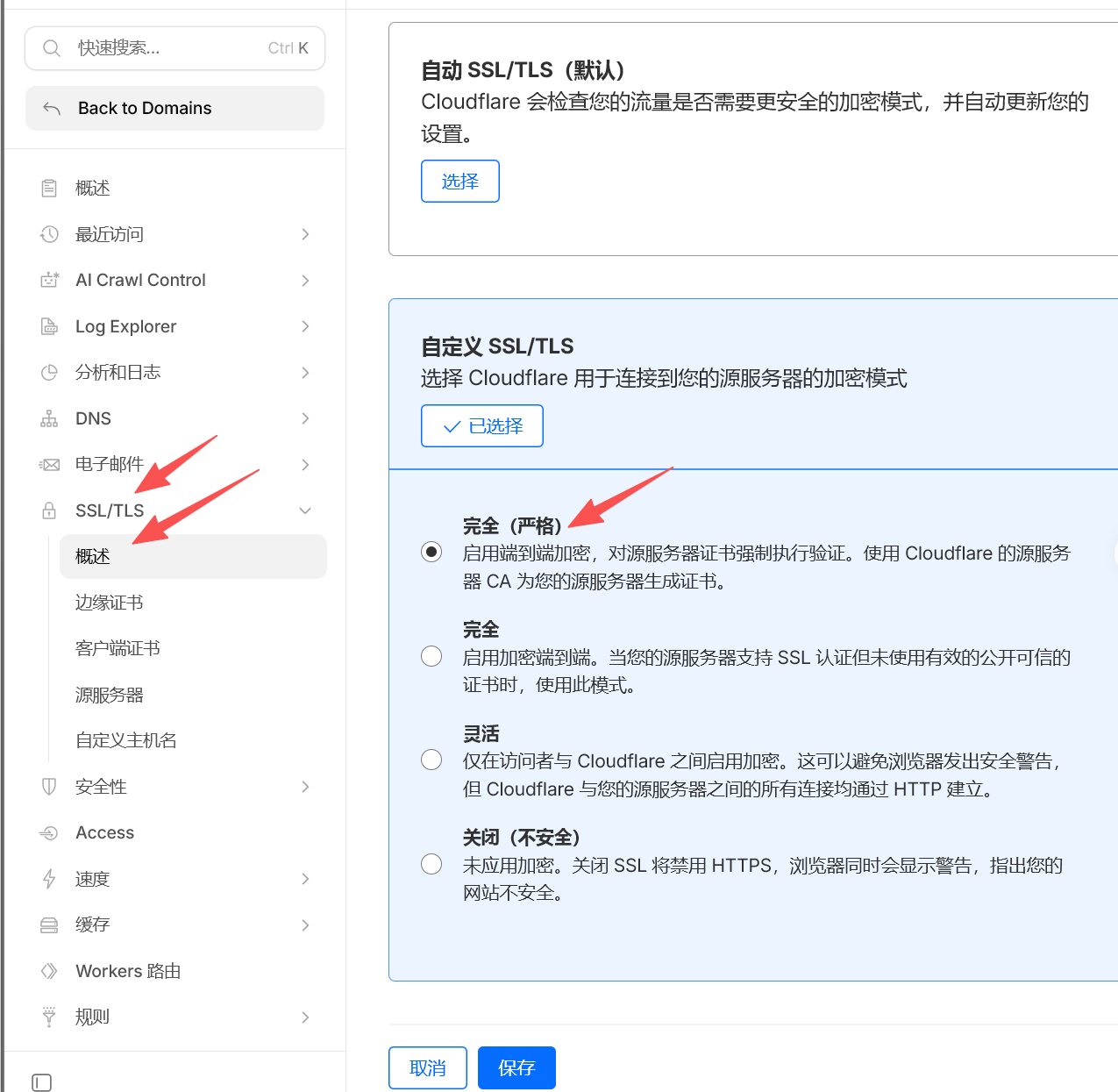Viewport: 1118px width, 1092px height.
Task: Click the AI Crawl Control robot icon
Action: pyautogui.click(x=49, y=280)
